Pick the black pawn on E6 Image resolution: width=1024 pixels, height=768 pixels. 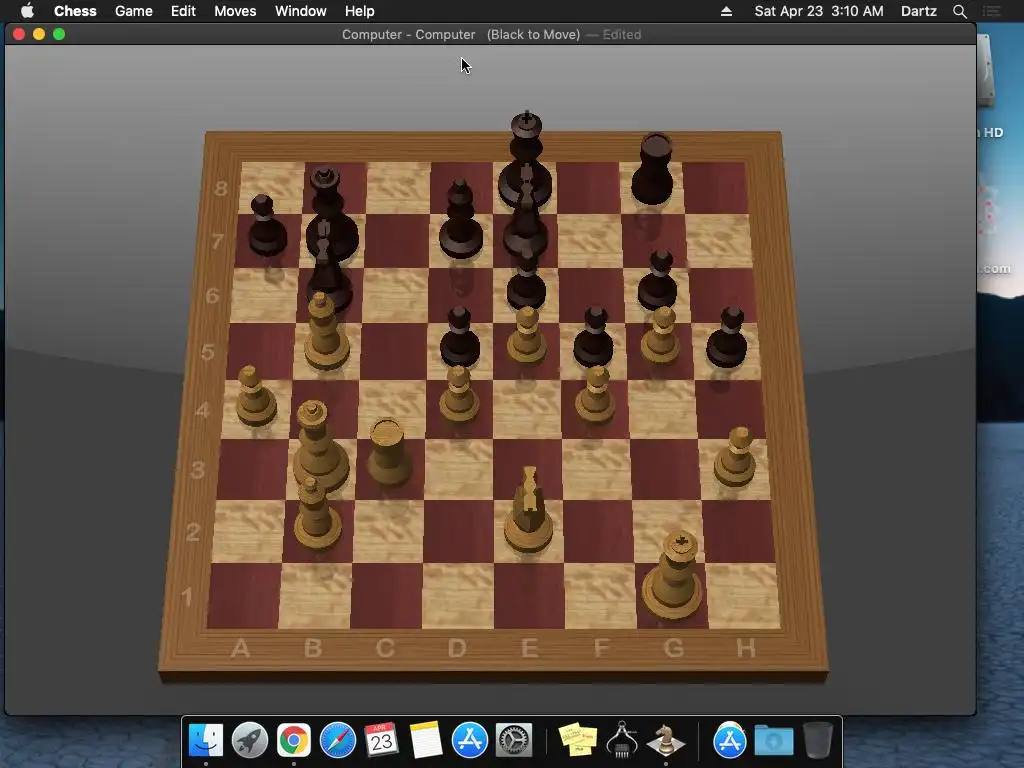[x=526, y=280]
